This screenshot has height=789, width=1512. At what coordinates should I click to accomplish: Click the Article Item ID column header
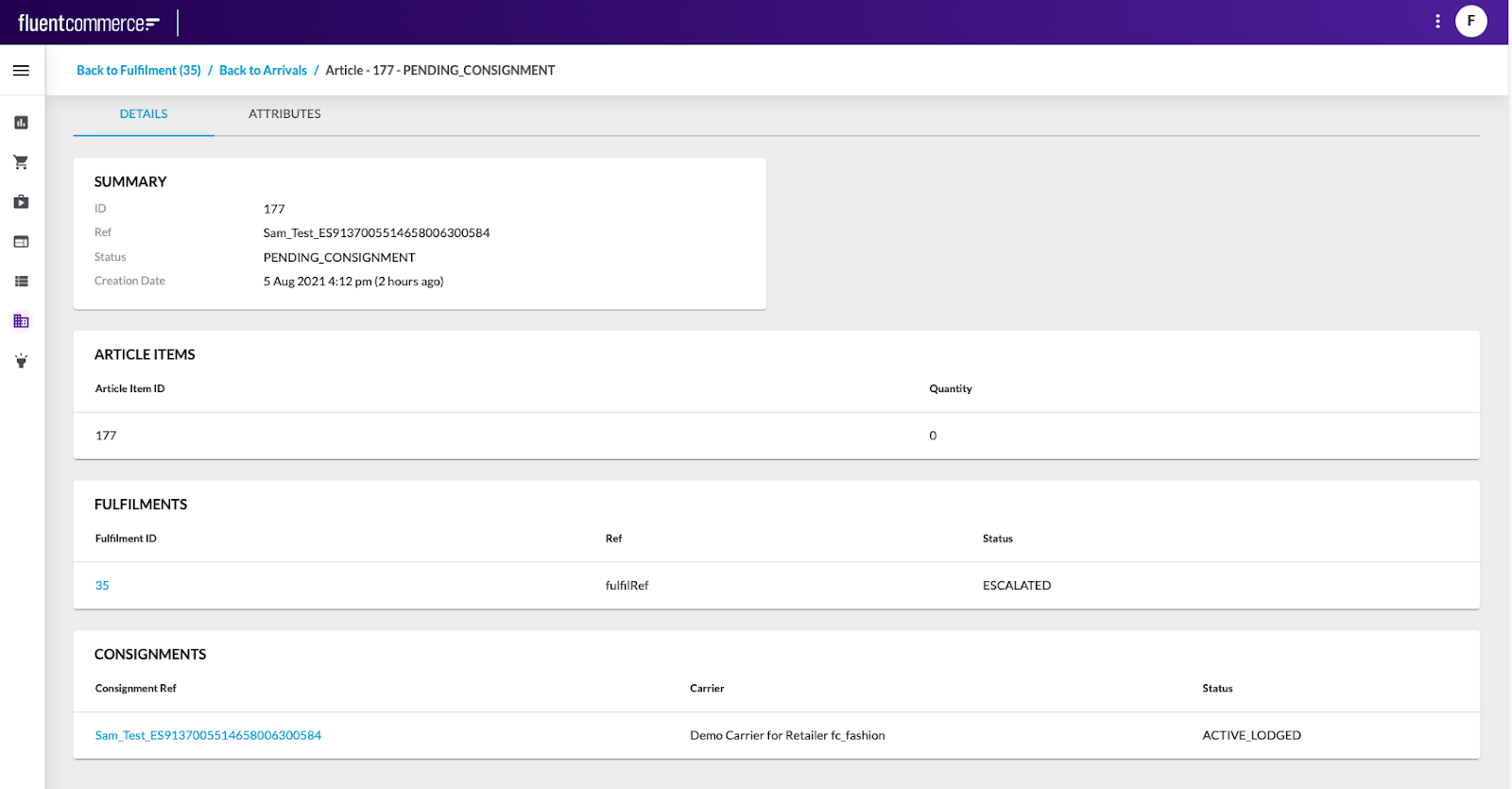coord(130,389)
